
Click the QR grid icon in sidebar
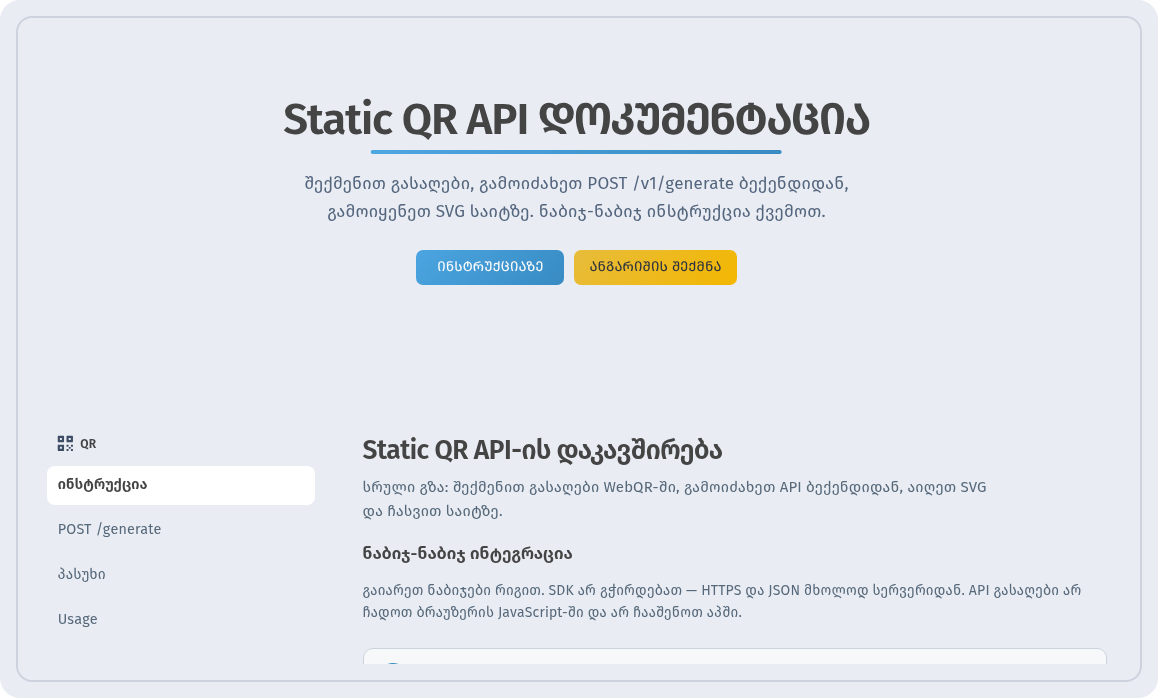pos(65,443)
